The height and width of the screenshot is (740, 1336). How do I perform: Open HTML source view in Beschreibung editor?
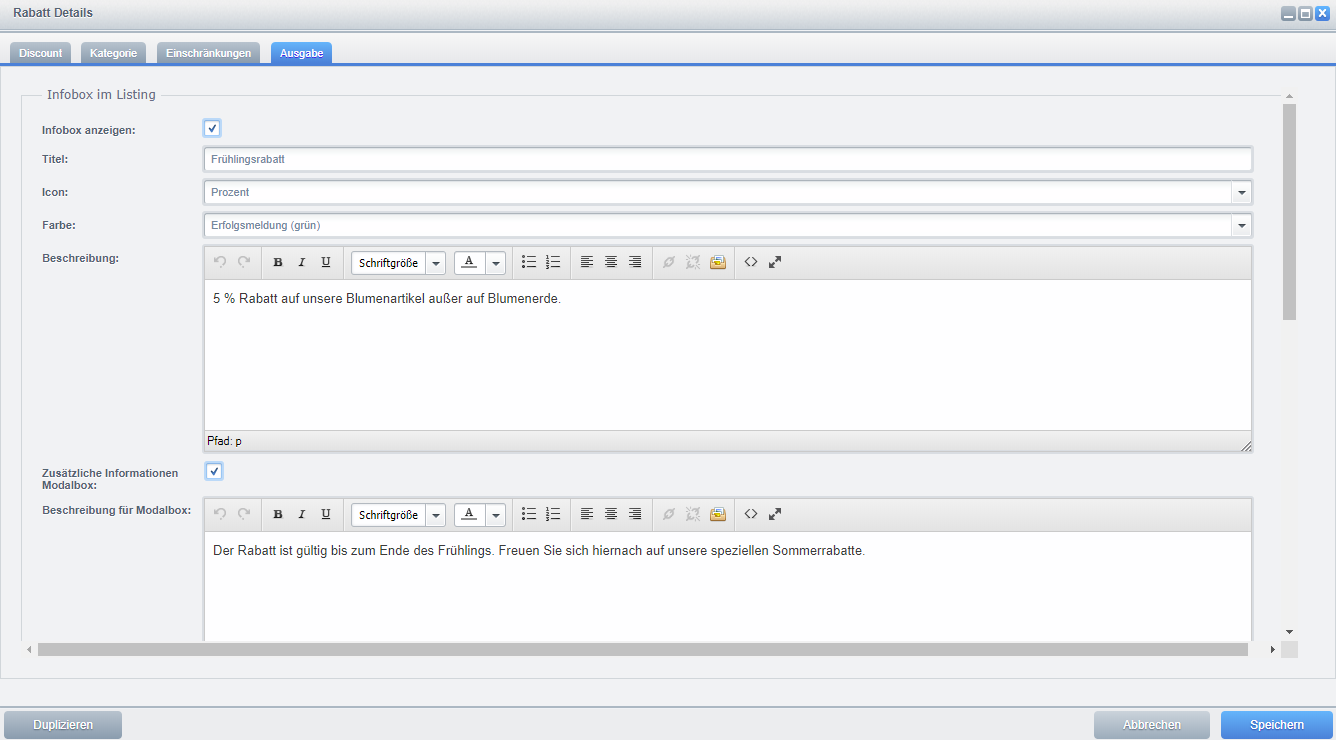[x=751, y=262]
